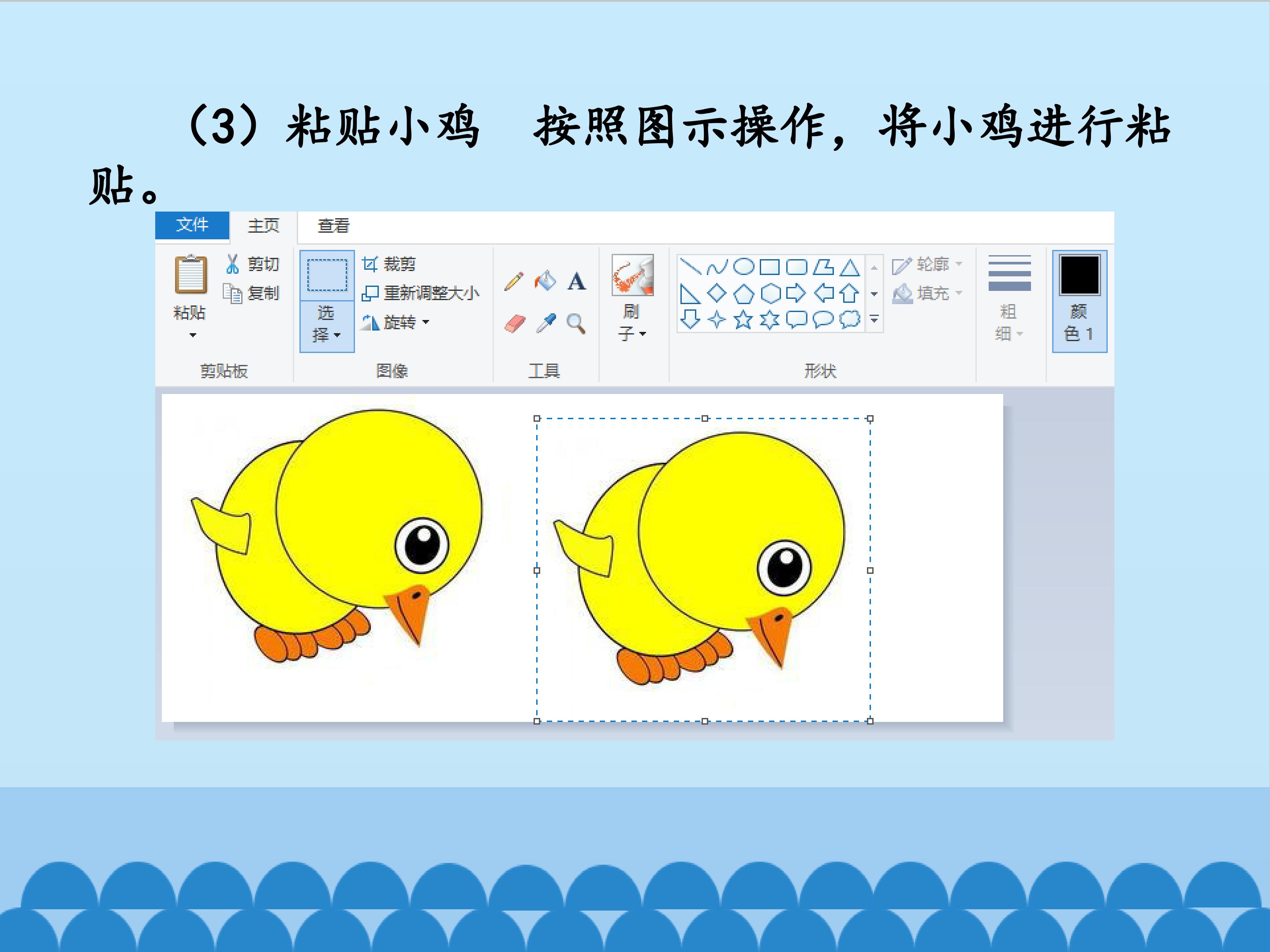The height and width of the screenshot is (952, 1270).
Task: Select the Pentagon shape
Action: tap(743, 294)
